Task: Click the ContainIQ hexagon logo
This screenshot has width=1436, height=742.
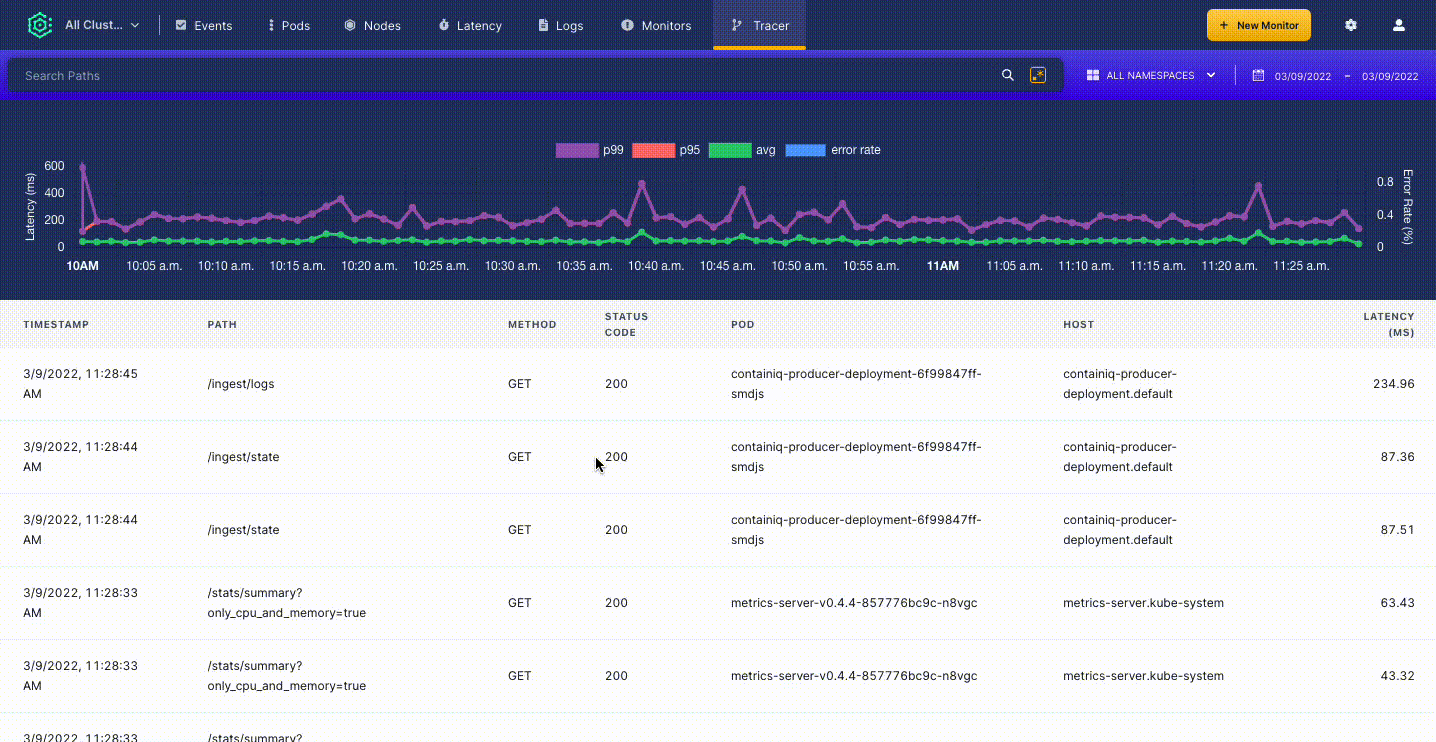Action: pos(39,25)
